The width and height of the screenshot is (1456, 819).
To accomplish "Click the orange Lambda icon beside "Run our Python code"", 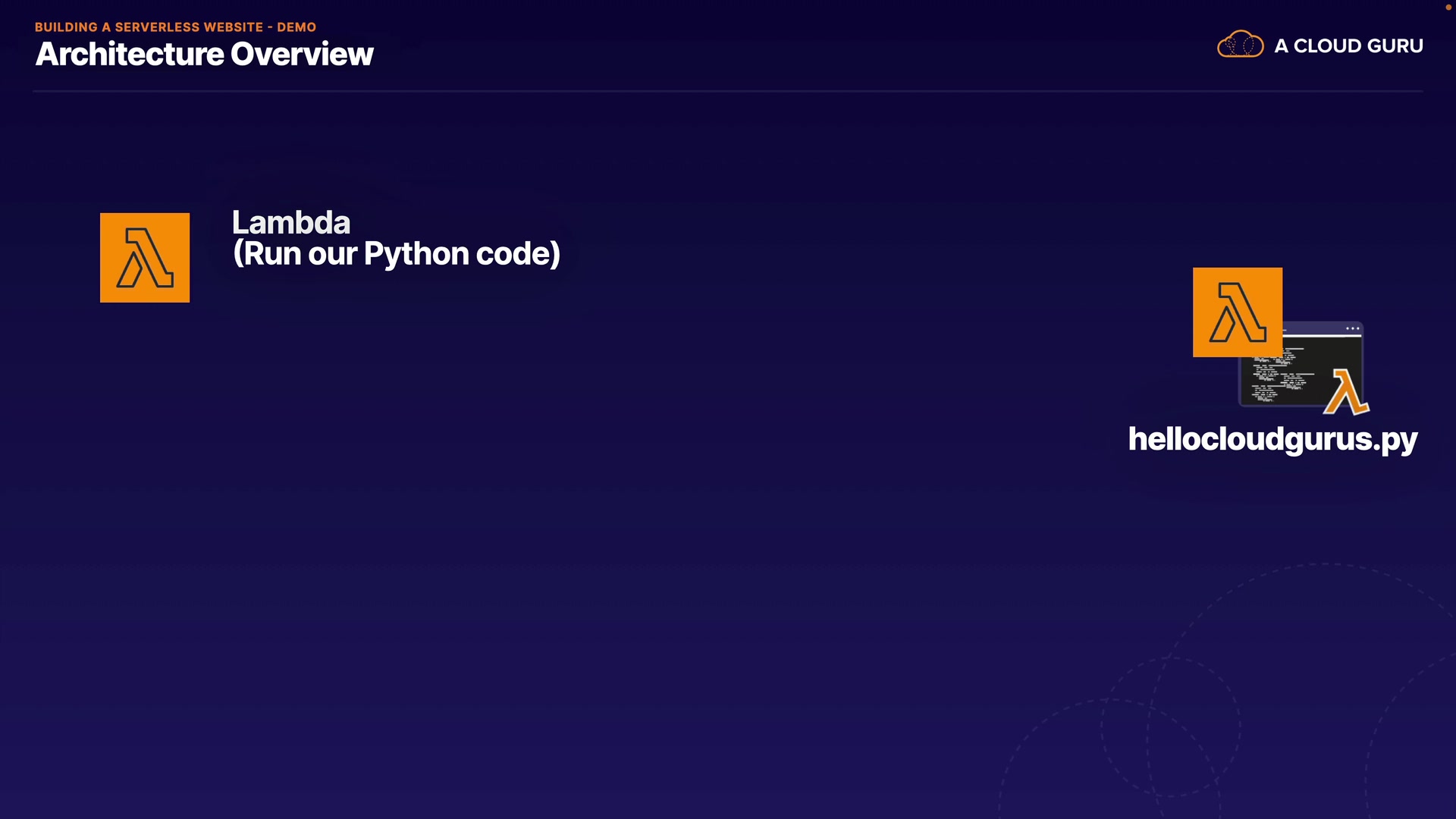I will (145, 258).
